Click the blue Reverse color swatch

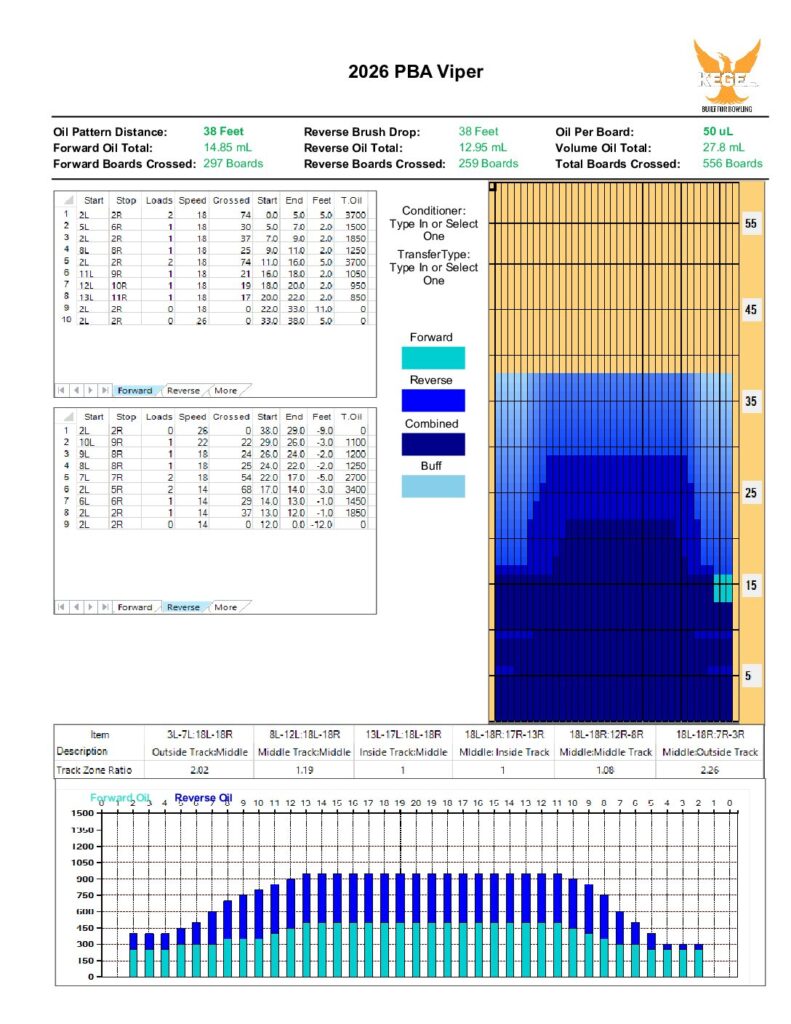433,400
